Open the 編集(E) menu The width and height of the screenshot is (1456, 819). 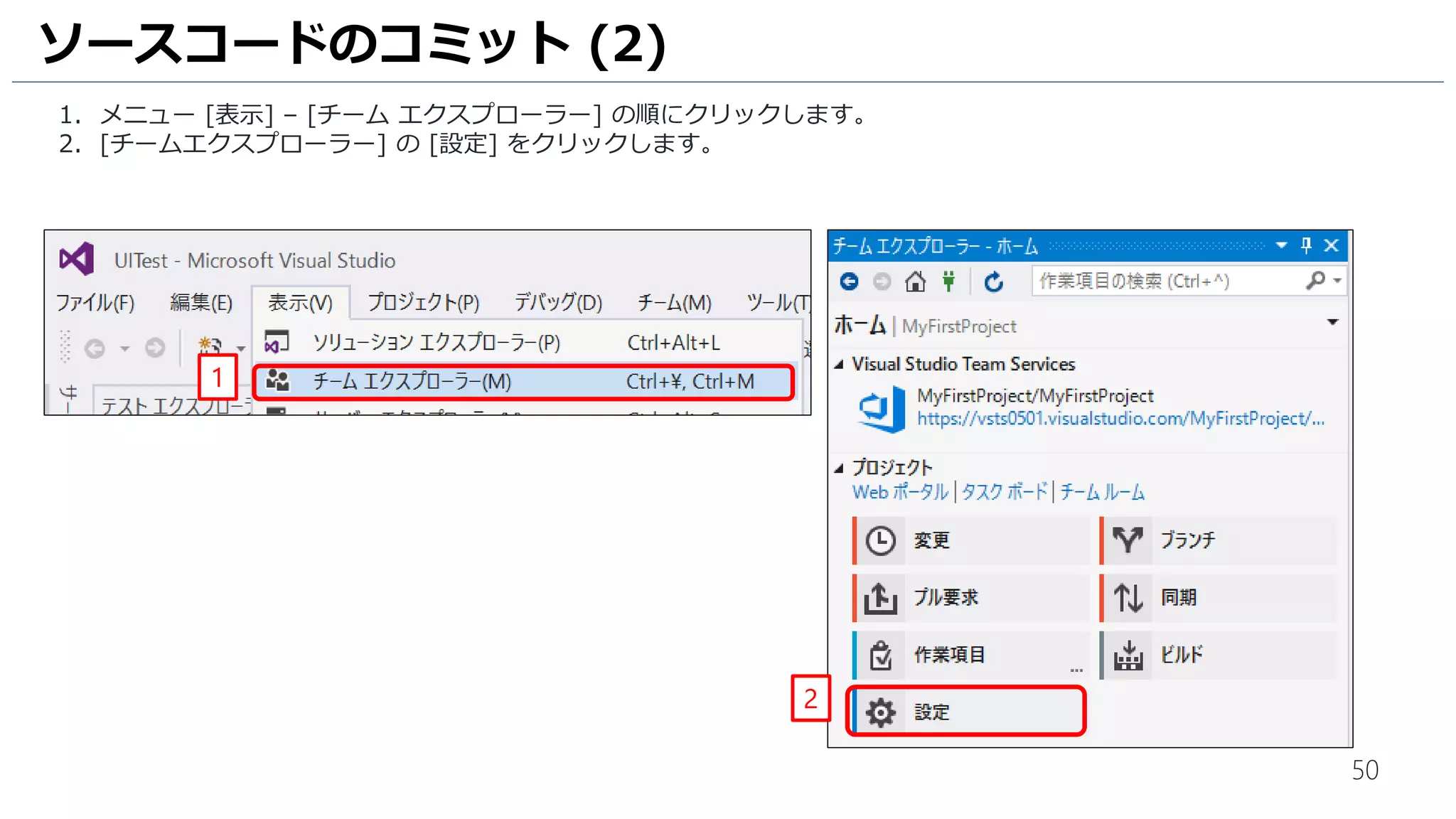pos(201,303)
